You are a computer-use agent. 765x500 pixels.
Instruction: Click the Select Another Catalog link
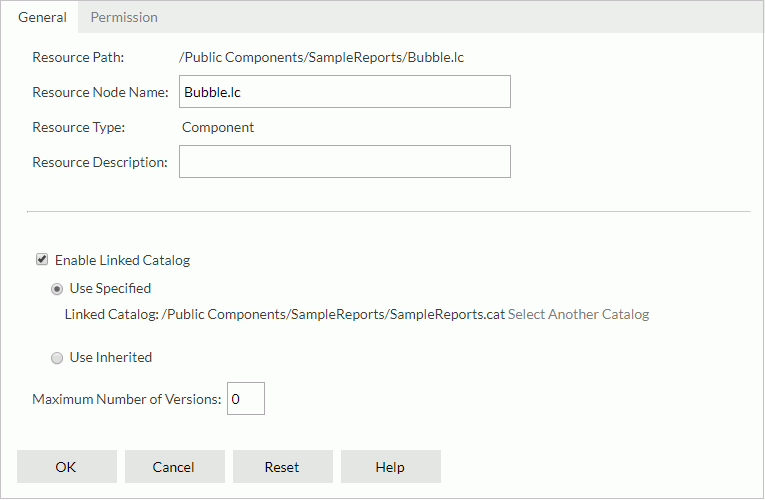pyautogui.click(x=578, y=314)
